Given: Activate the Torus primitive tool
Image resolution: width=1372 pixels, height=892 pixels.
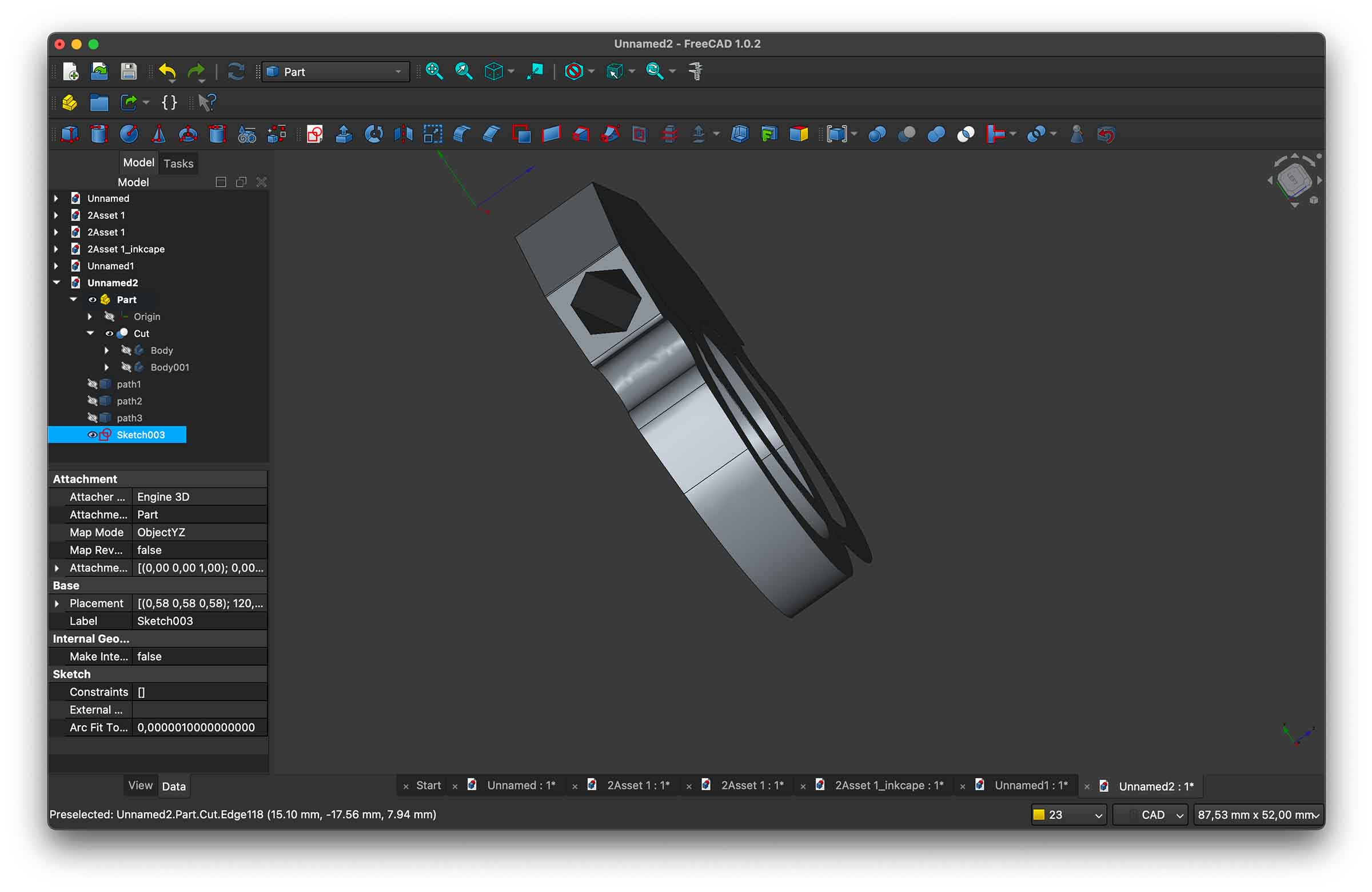Looking at the screenshot, I should pyautogui.click(x=188, y=135).
